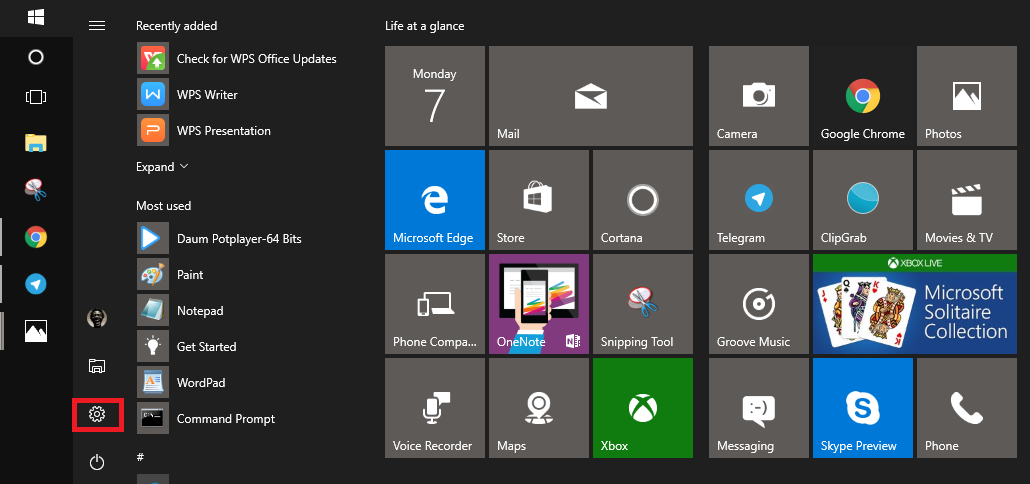
Task: Launch WPS Presentation
Action: point(204,131)
